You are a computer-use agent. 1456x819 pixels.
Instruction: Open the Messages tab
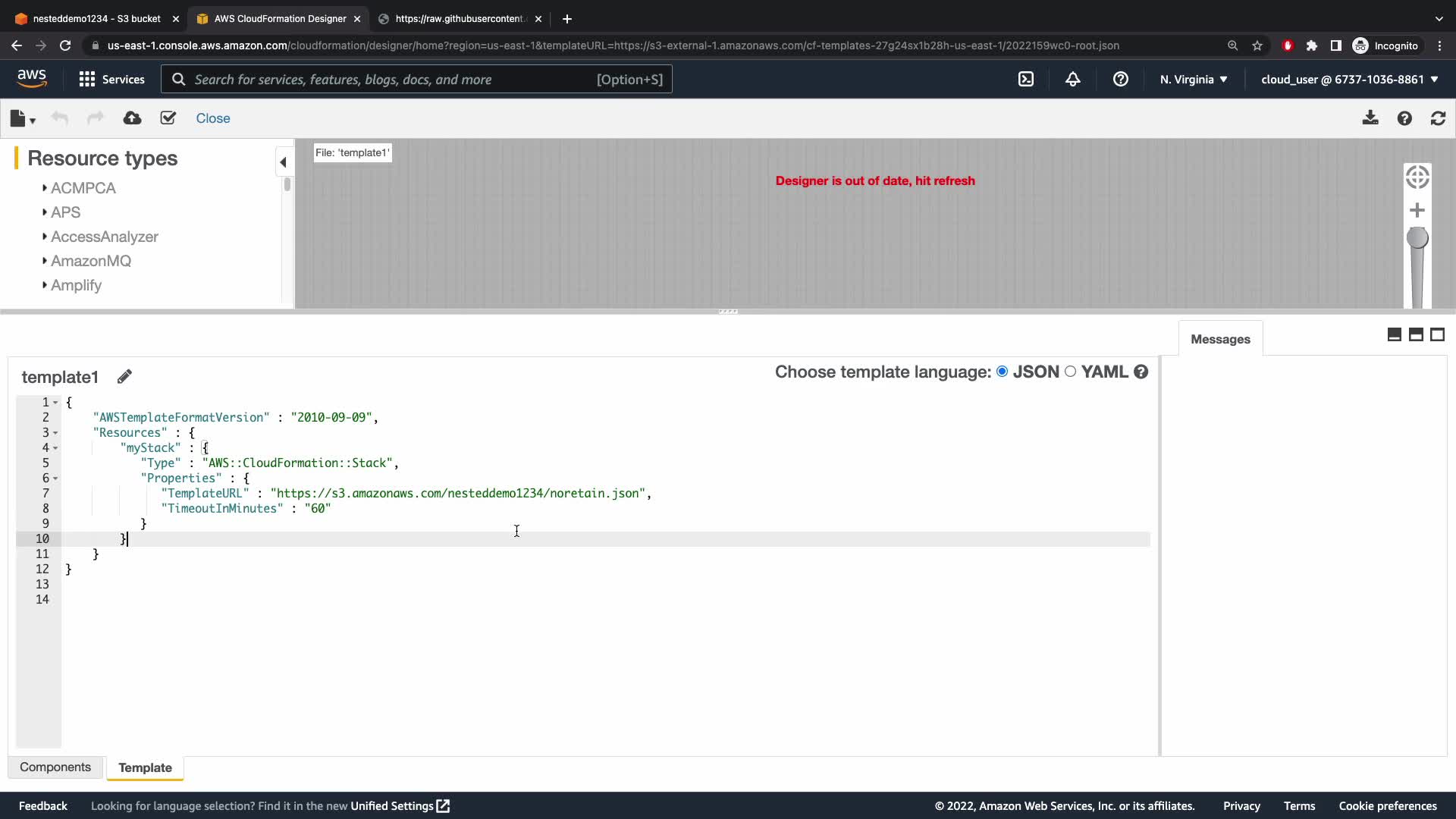click(x=1219, y=339)
